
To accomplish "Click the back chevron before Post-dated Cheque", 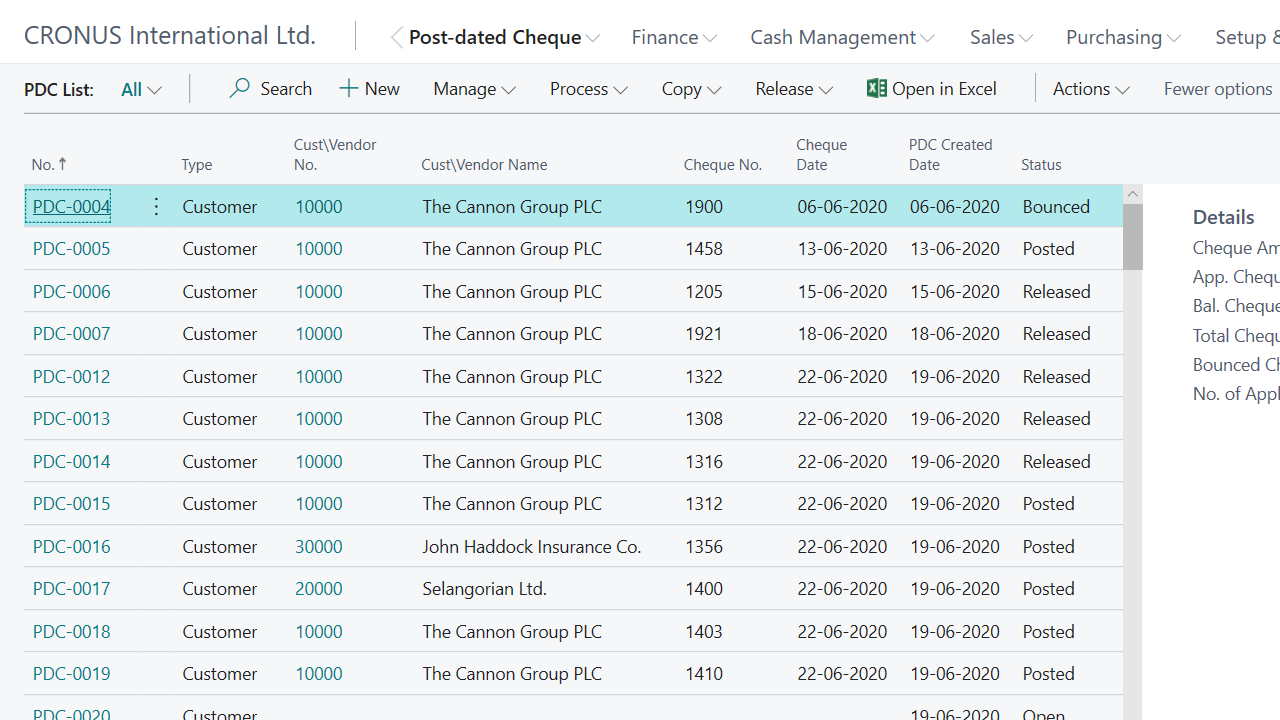I will coord(397,38).
